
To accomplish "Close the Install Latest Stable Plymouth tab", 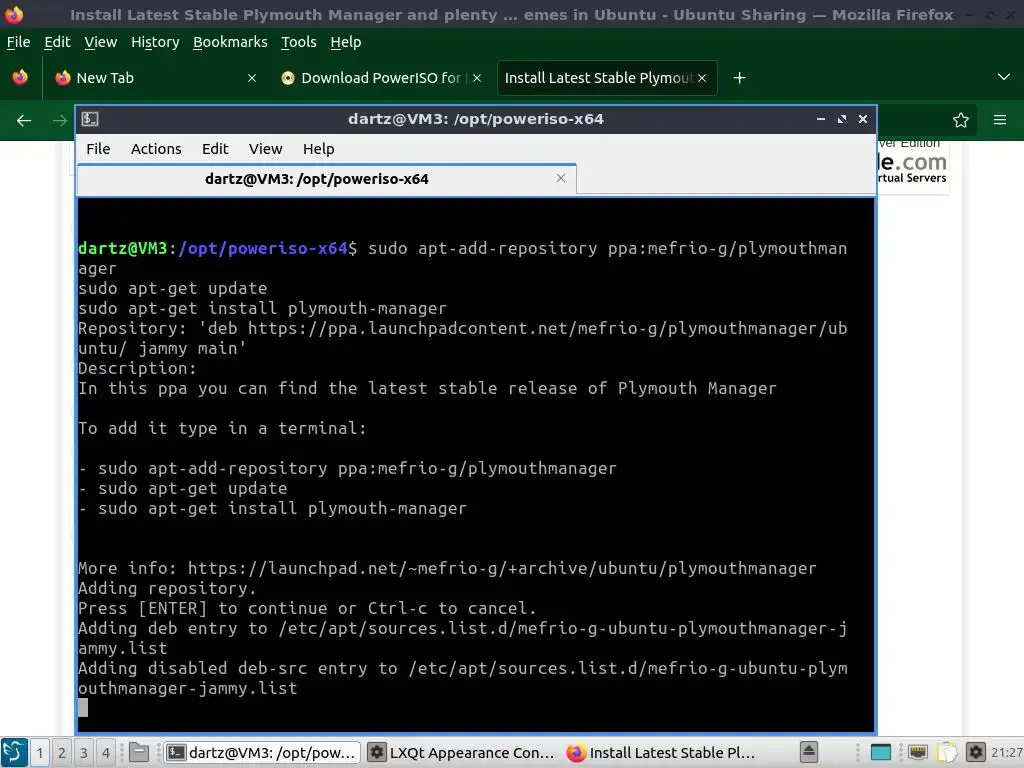I will [702, 78].
